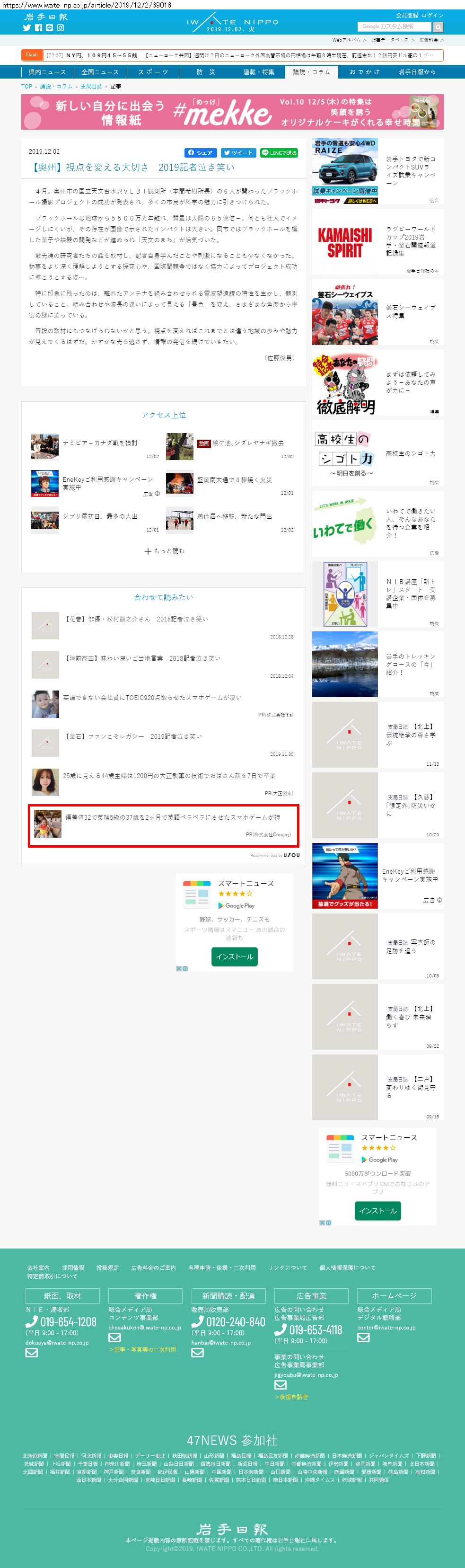Viewport: 465px width, 1568px height.
Task: Send the article via the LINEで送る button
Action: [x=279, y=153]
